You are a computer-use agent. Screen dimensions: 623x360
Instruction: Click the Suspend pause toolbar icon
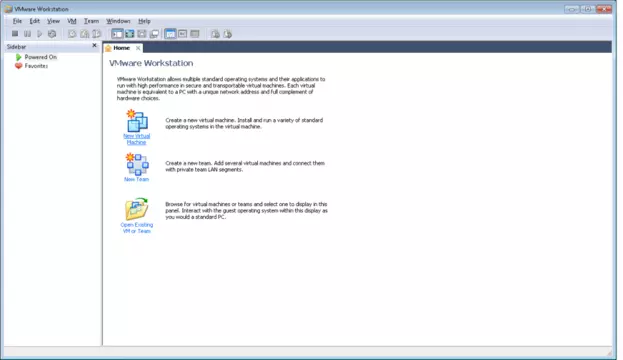tap(27, 34)
